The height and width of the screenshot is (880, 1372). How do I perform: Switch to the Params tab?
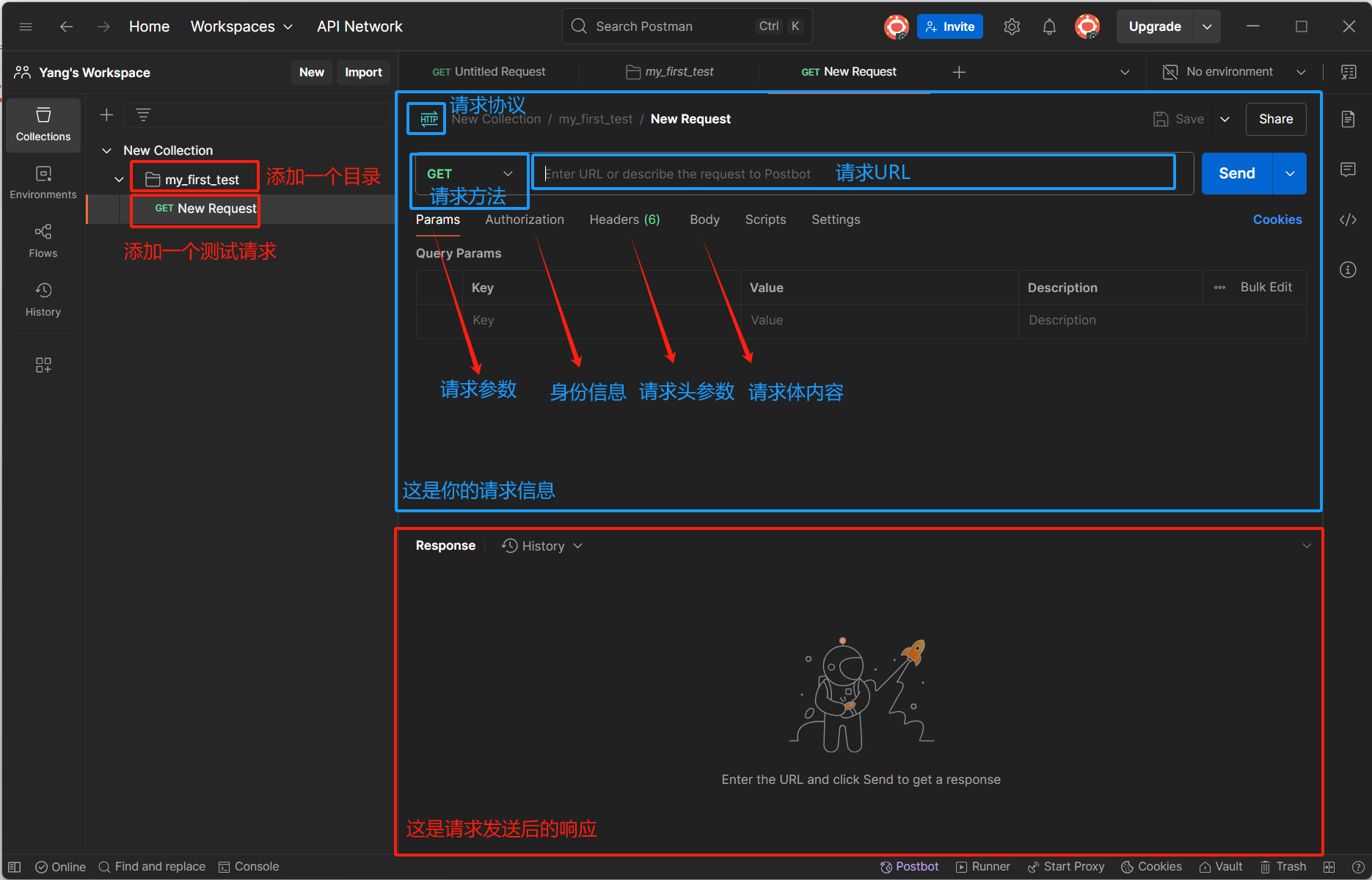pos(438,219)
